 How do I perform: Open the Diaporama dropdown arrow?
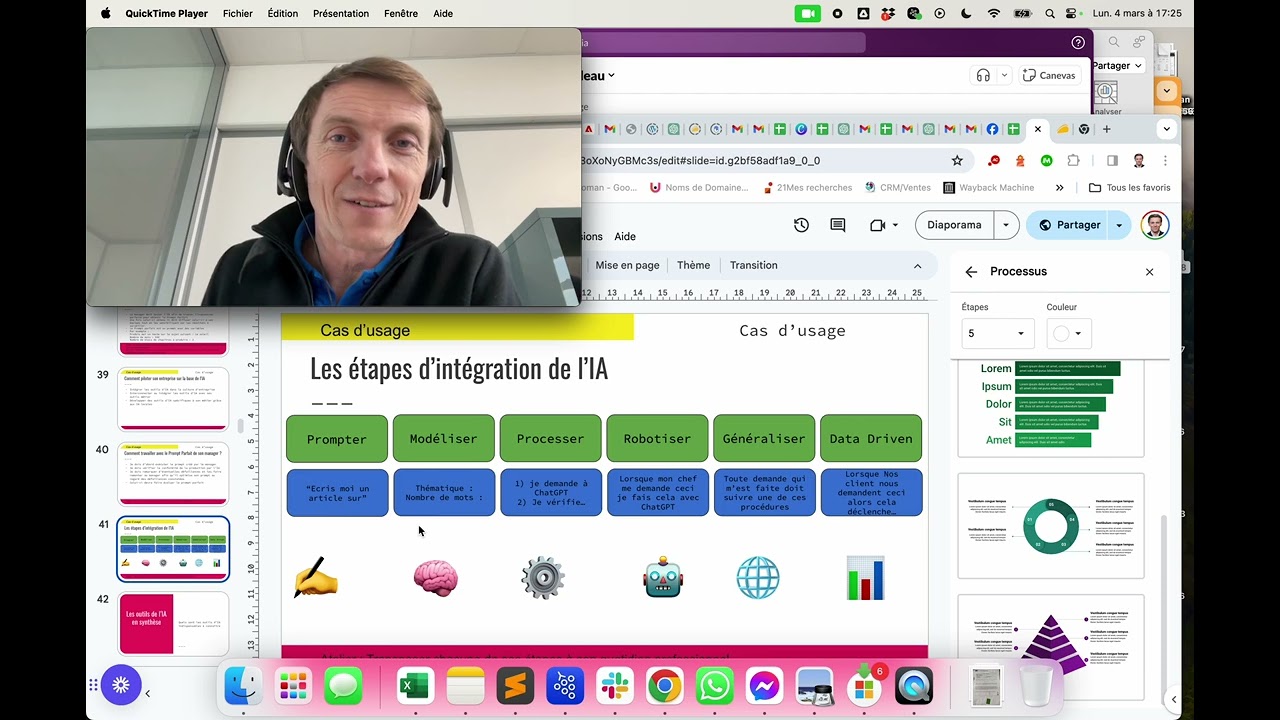(x=1006, y=225)
